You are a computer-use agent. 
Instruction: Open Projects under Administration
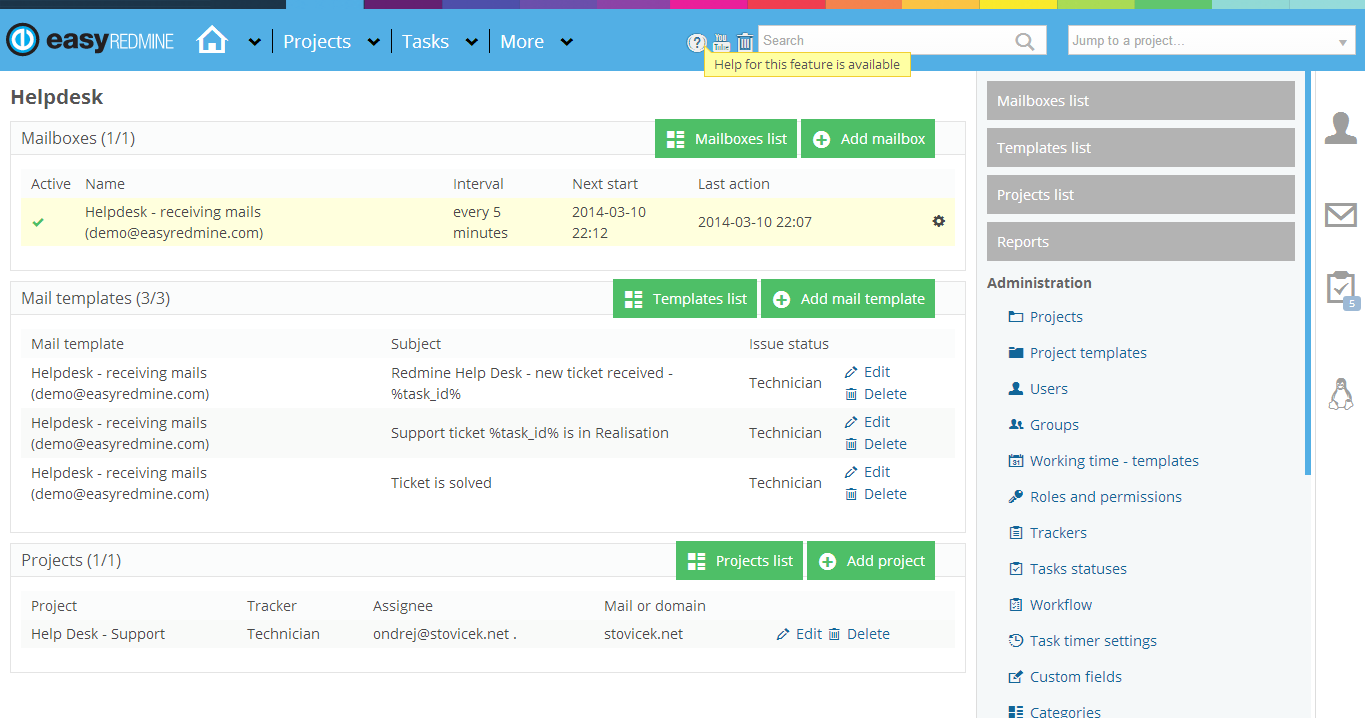coord(1056,317)
